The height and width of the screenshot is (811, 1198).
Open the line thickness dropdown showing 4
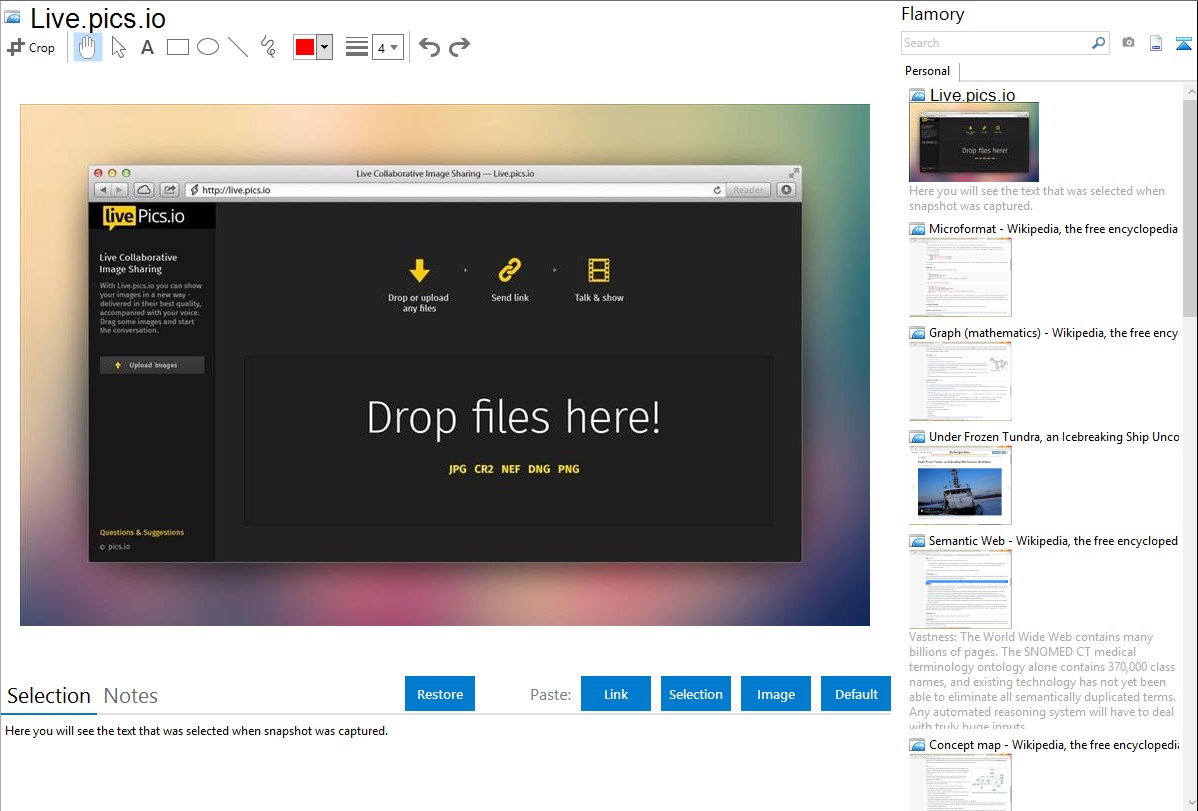pyautogui.click(x=387, y=47)
